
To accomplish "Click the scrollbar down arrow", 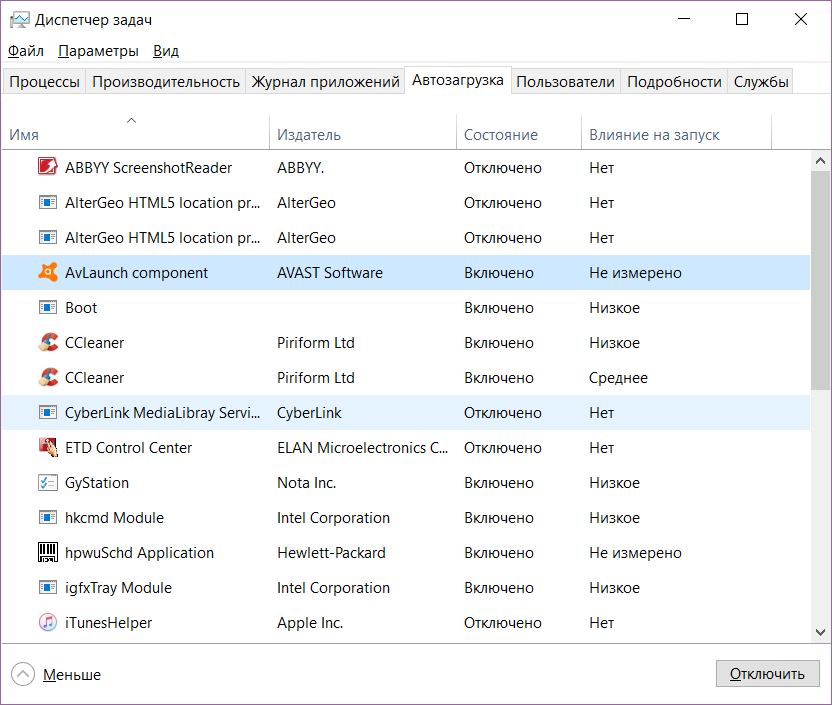I will [820, 632].
